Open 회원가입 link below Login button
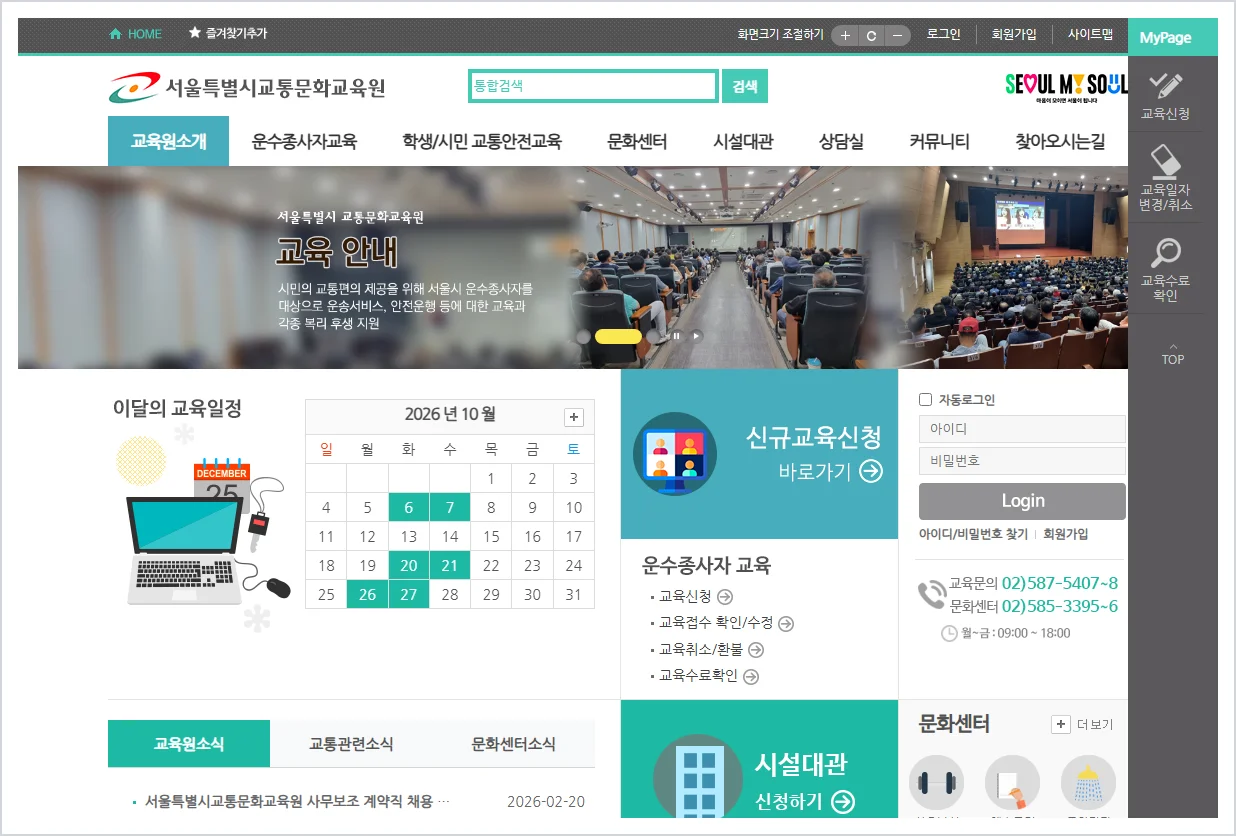Viewport: 1236px width, 836px height. coord(1065,534)
